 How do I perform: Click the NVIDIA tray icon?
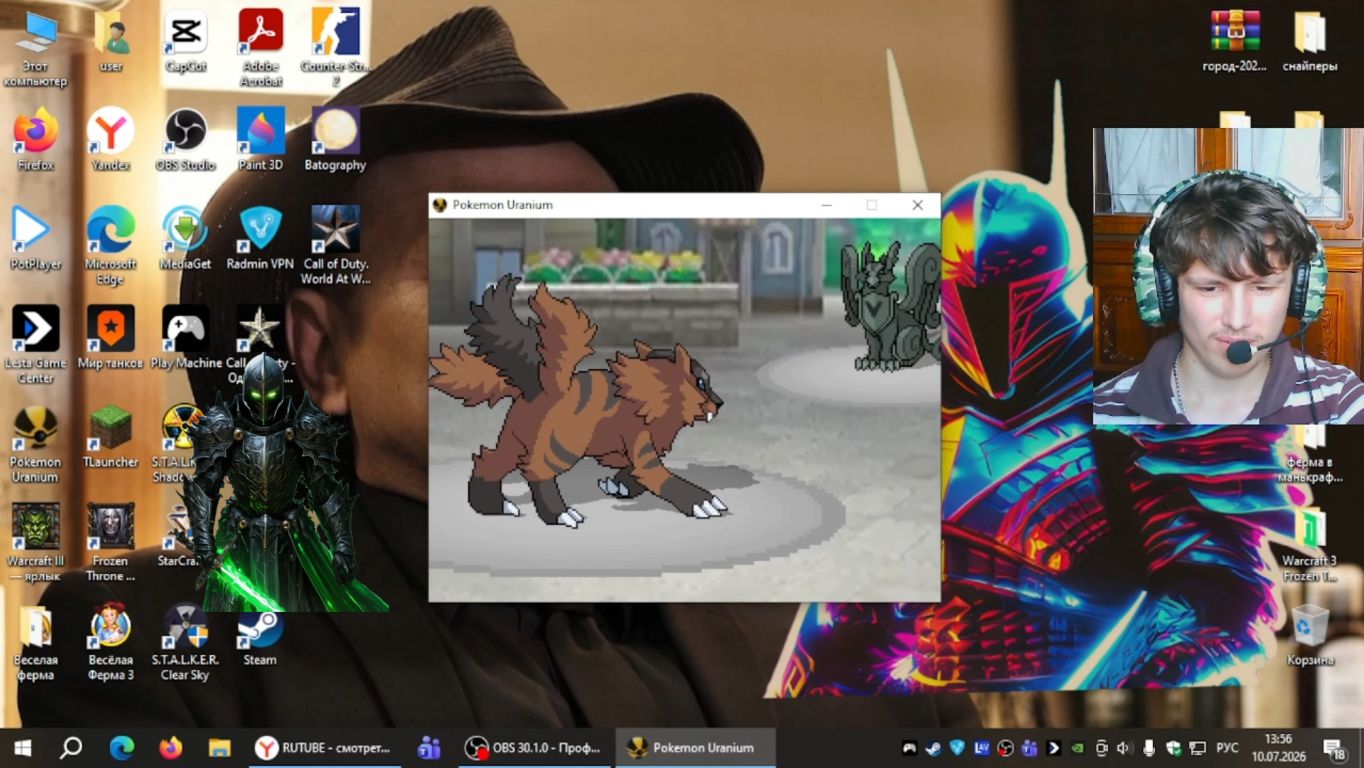tap(1077, 748)
